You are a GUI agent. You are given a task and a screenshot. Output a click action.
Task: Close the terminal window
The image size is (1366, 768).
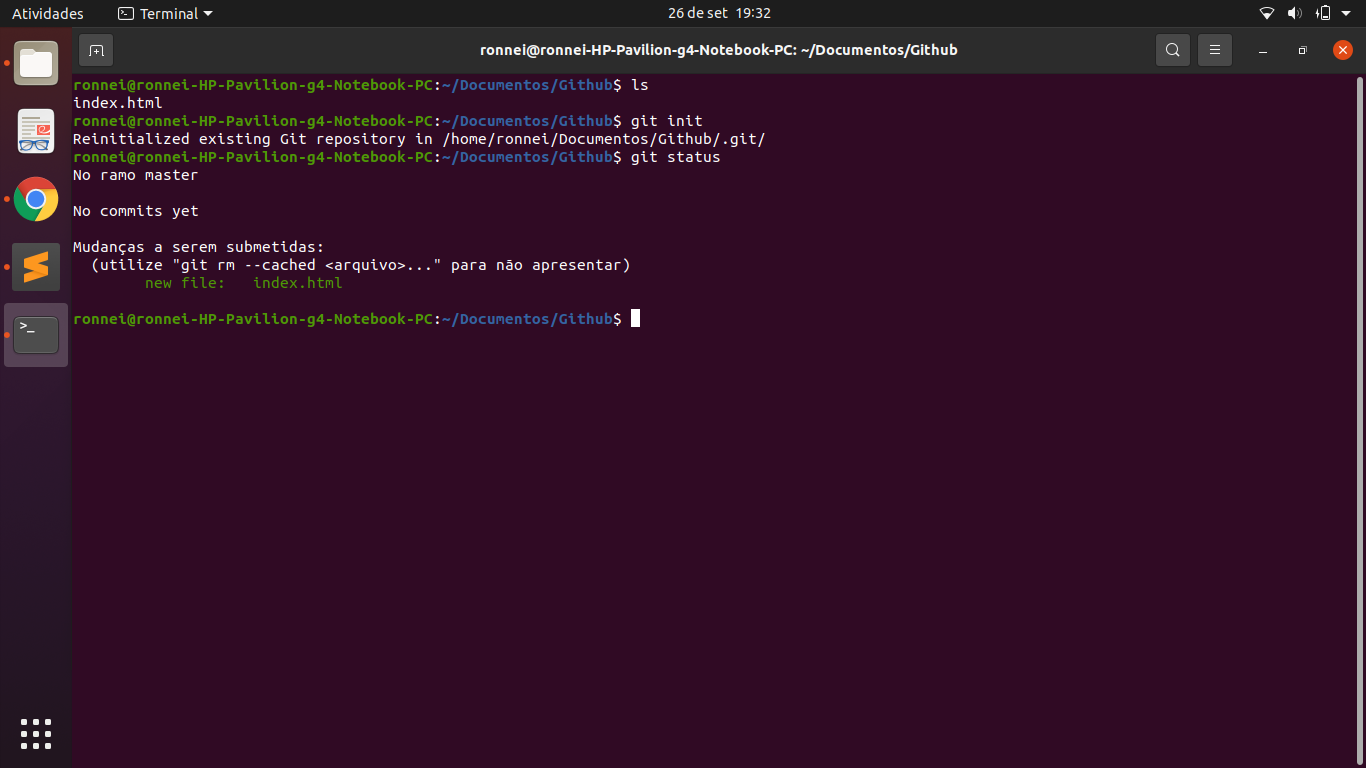tap(1343, 50)
